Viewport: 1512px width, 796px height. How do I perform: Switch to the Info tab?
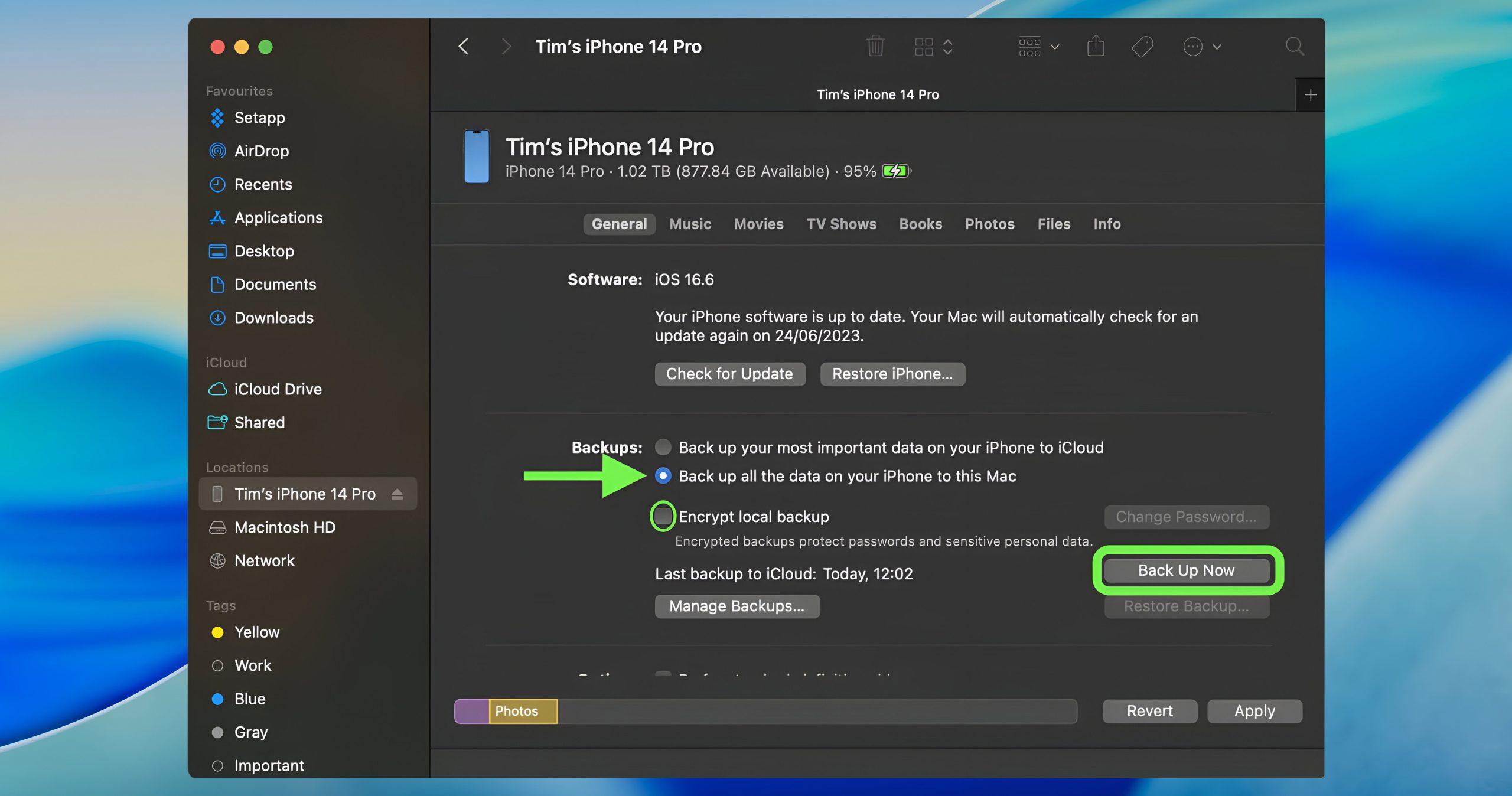coord(1106,224)
